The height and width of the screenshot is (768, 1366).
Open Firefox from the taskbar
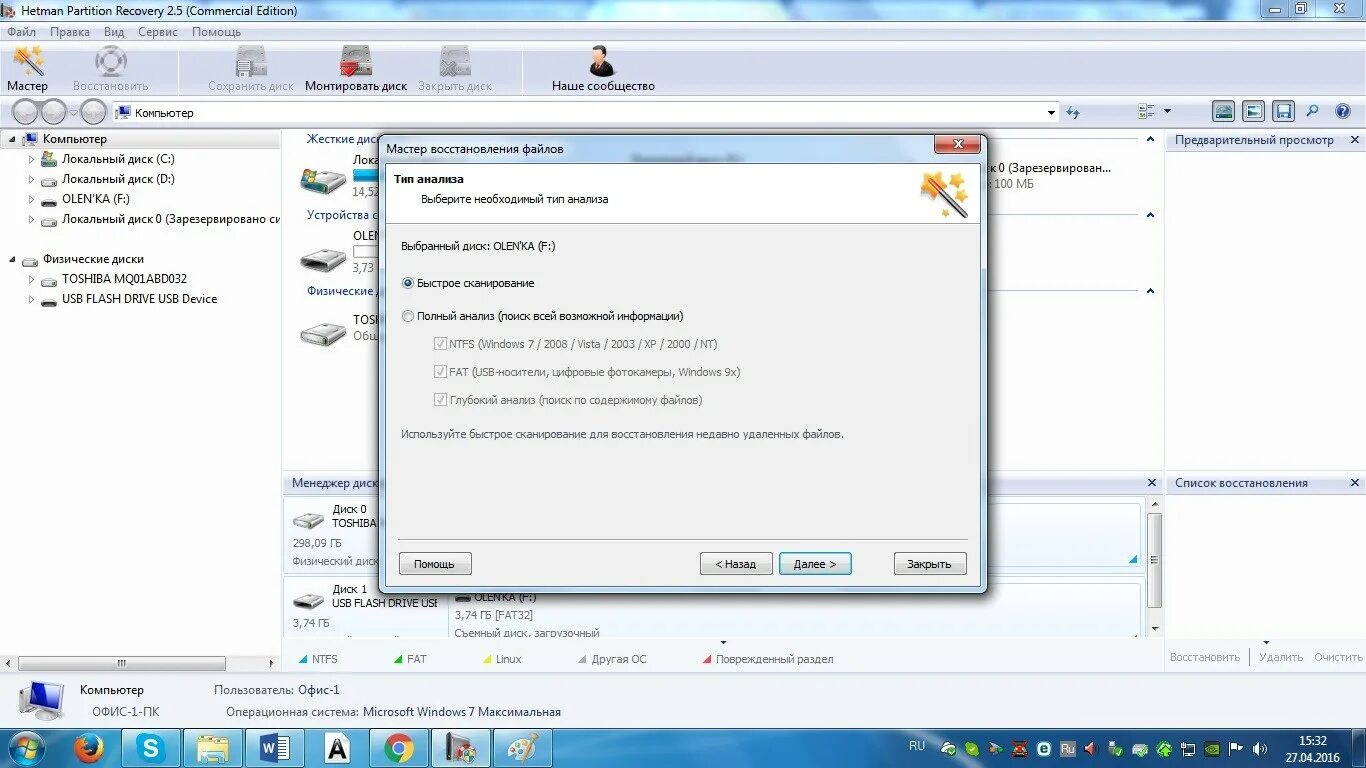pos(89,748)
